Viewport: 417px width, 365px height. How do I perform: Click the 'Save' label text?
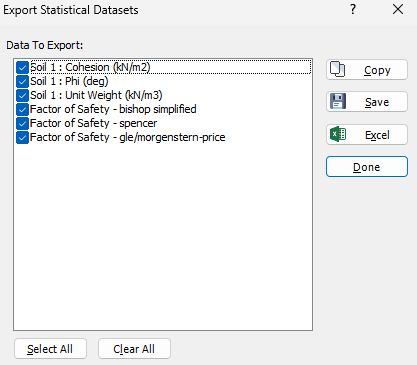[377, 102]
